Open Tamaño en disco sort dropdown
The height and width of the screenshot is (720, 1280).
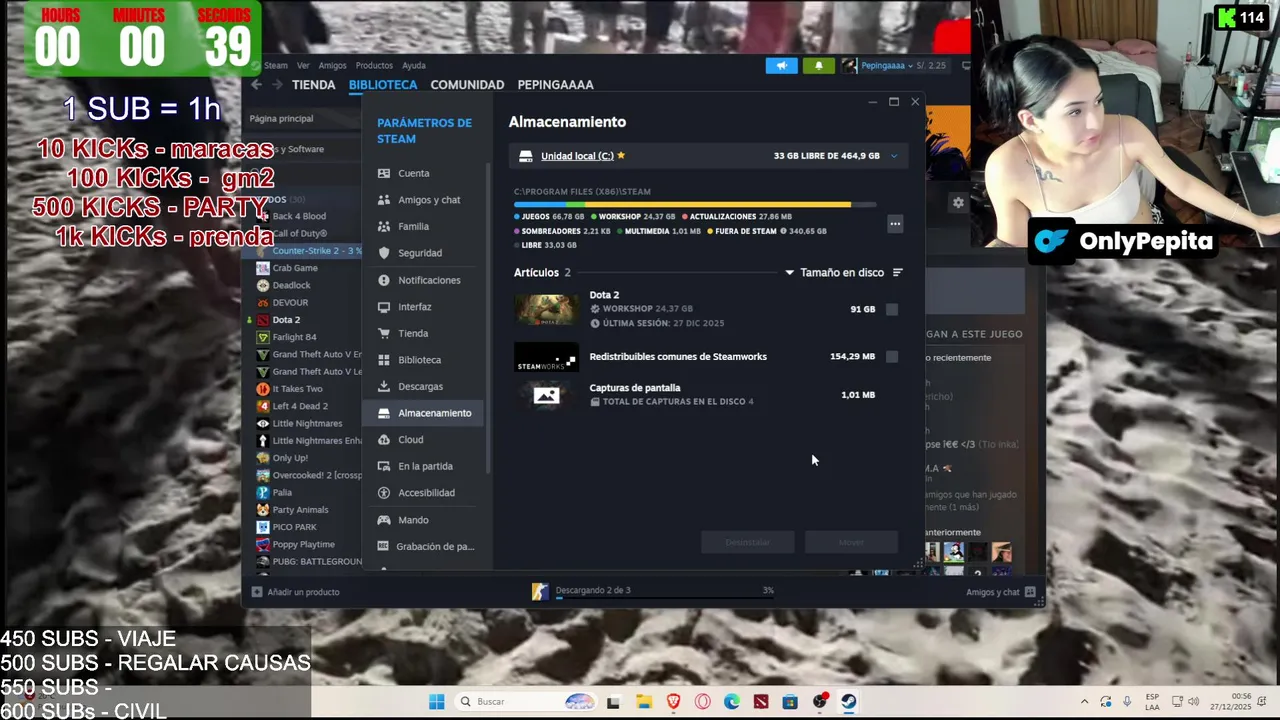834,273
